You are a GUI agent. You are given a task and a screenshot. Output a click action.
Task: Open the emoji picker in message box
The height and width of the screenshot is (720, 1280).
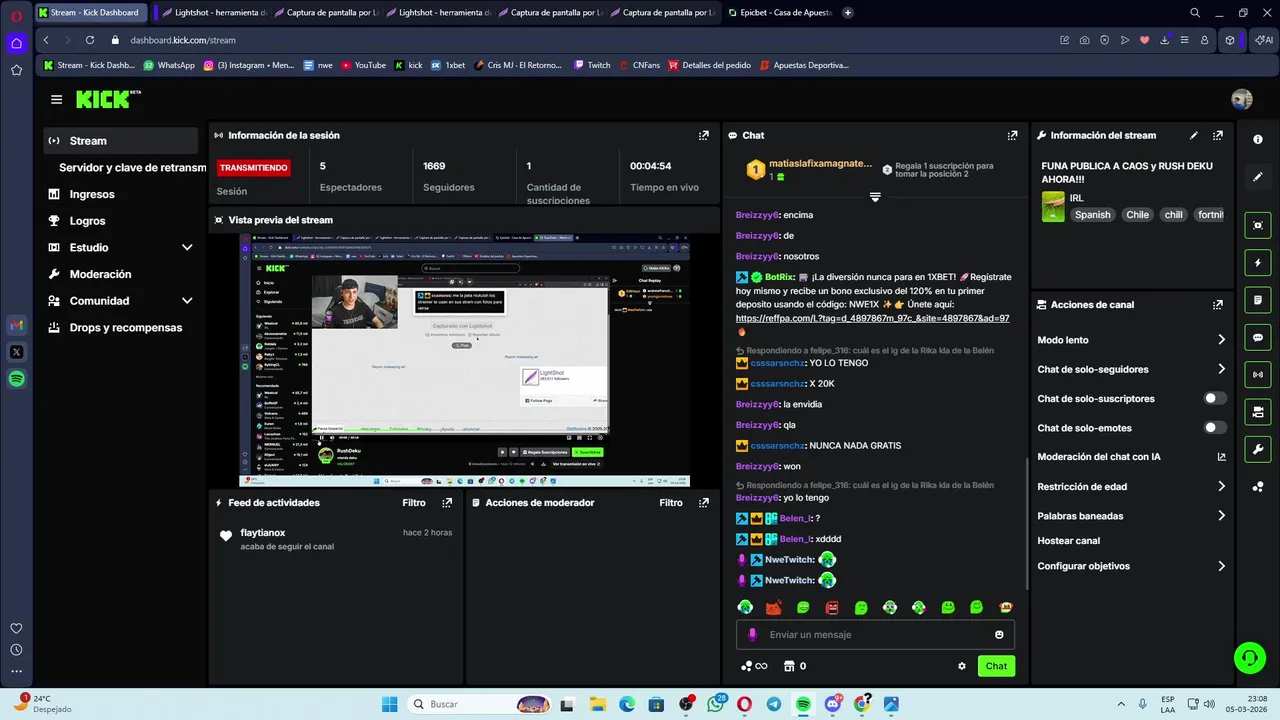coord(999,635)
